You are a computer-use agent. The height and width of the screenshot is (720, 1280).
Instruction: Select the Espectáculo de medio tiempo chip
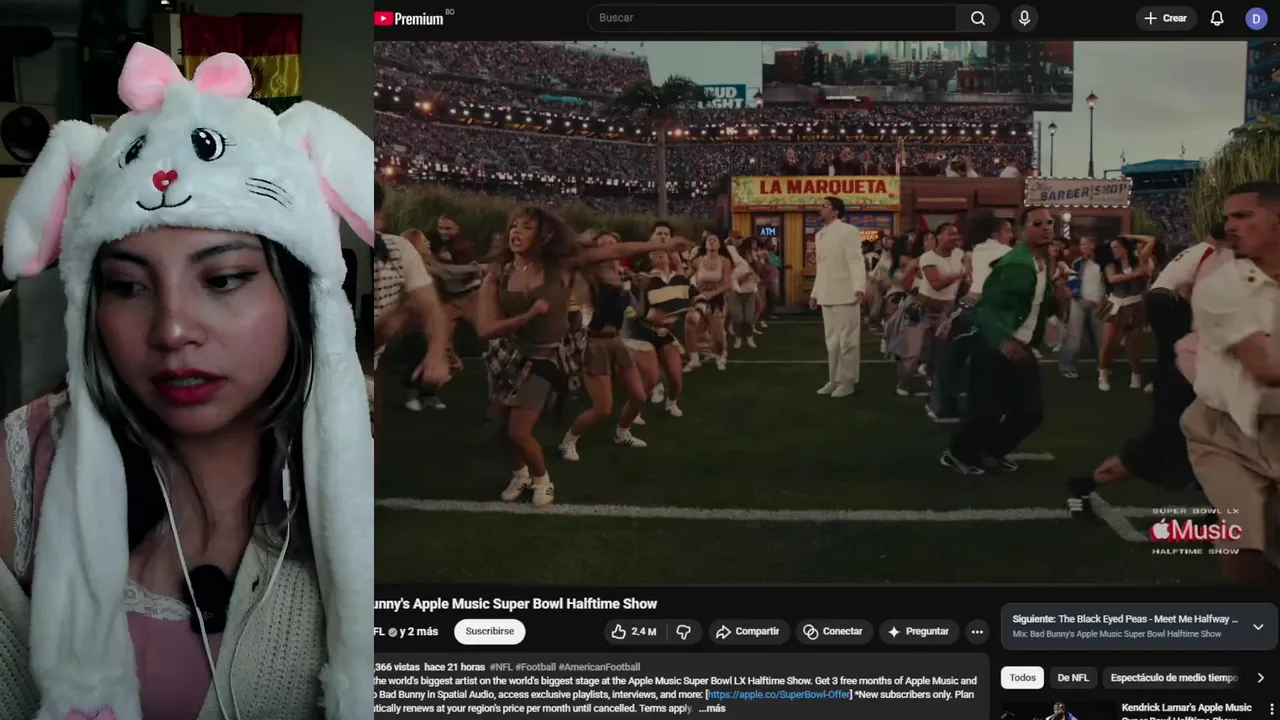click(1174, 677)
